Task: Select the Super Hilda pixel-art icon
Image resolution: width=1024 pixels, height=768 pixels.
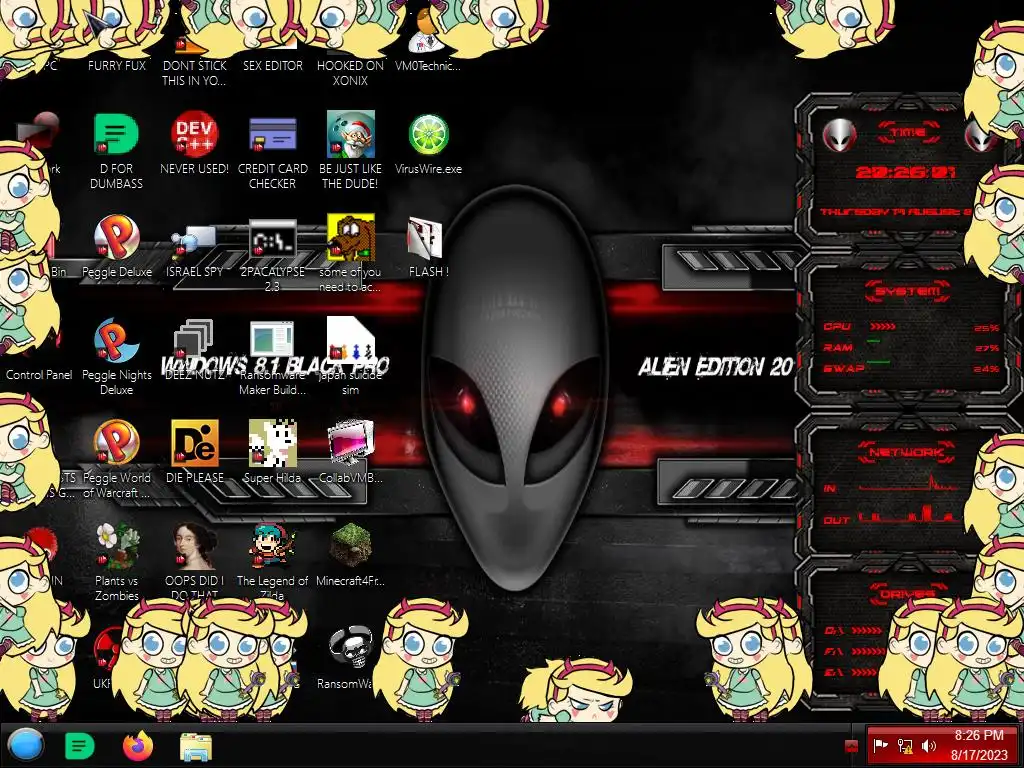Action: pyautogui.click(x=272, y=443)
